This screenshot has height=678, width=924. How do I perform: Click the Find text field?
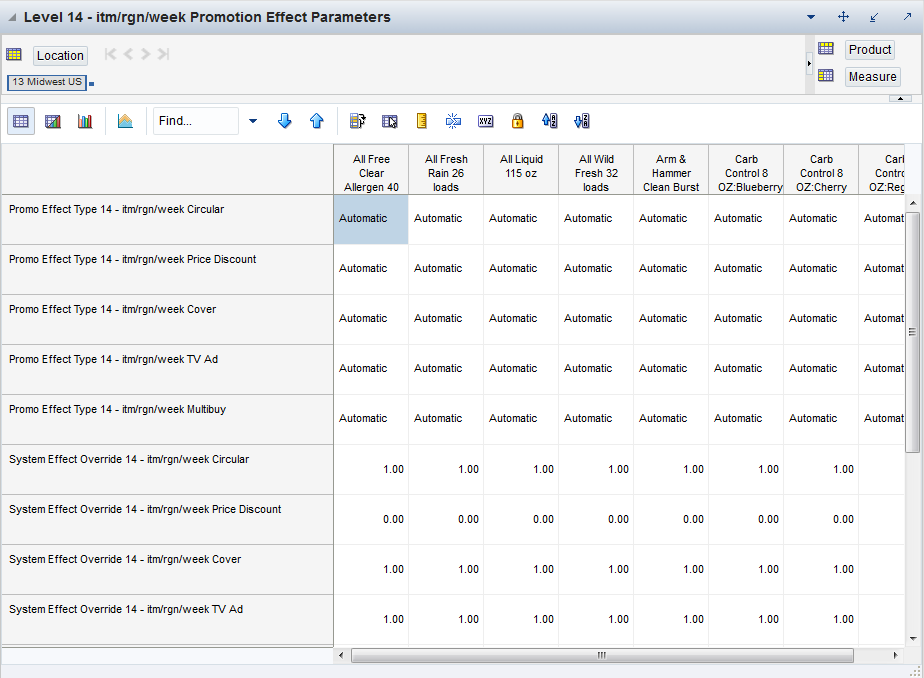coord(195,121)
